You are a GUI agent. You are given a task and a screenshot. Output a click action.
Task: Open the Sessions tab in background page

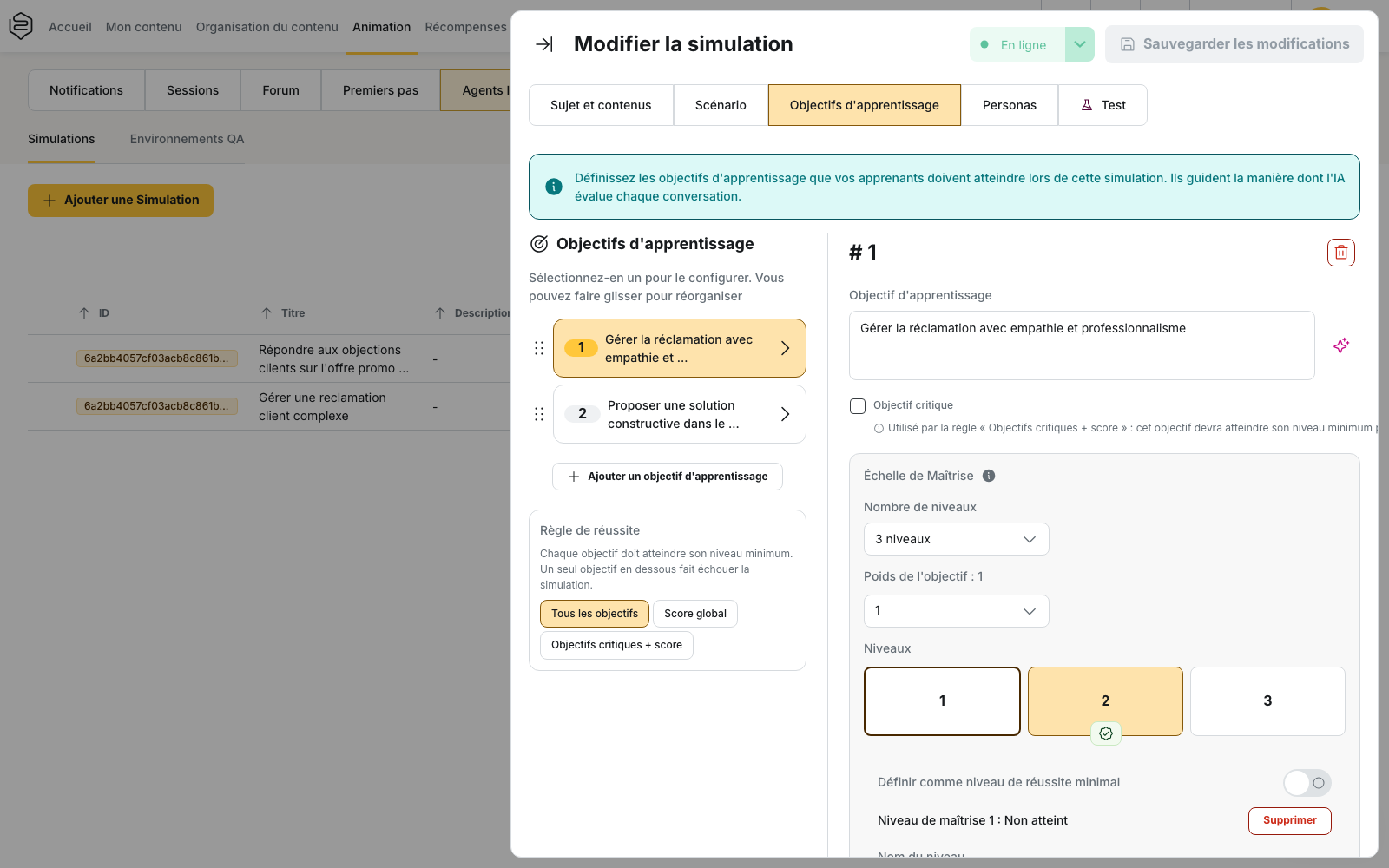click(193, 90)
